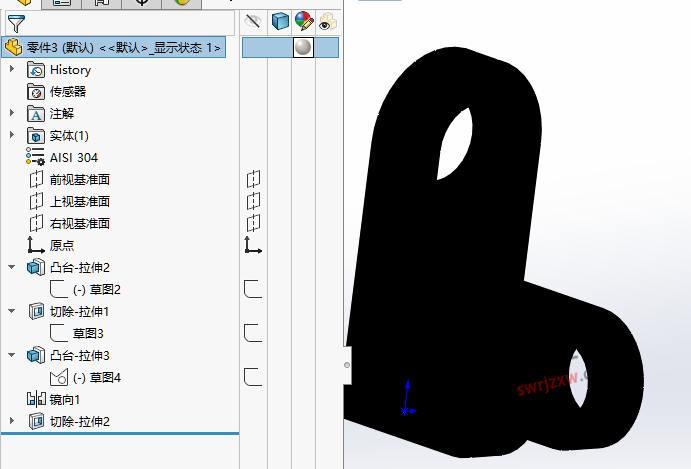Click the panel collapse handle on divider
This screenshot has width=691, height=469.
point(347,365)
